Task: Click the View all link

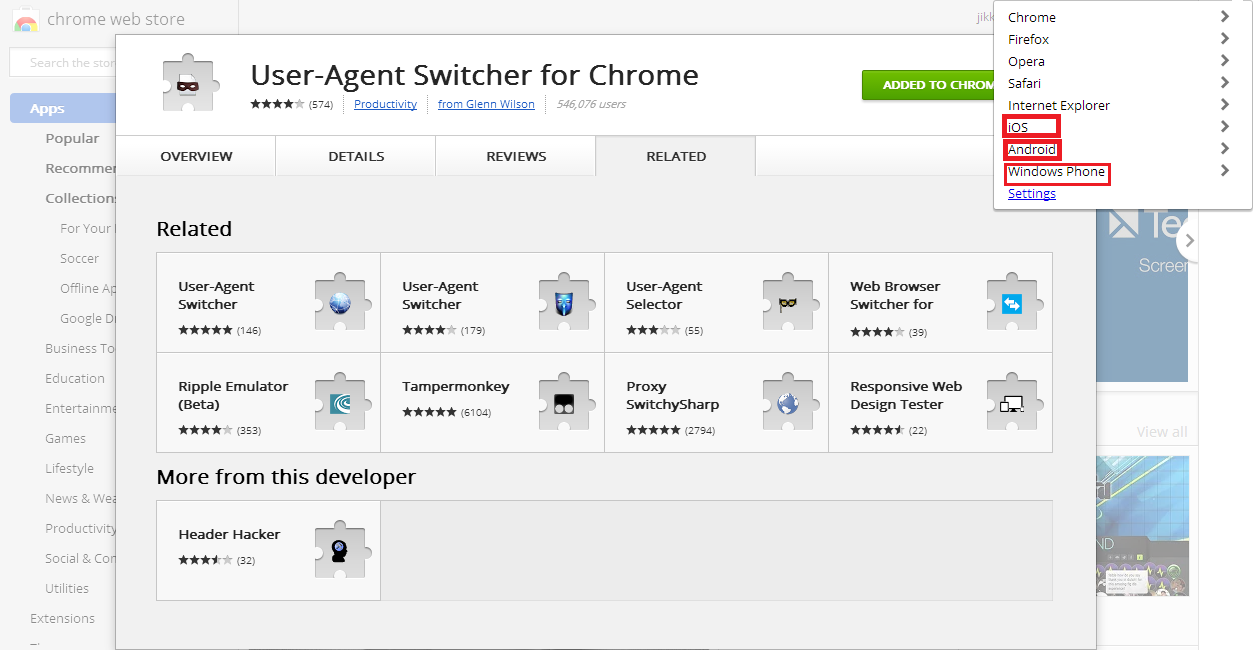Action: point(1162,432)
